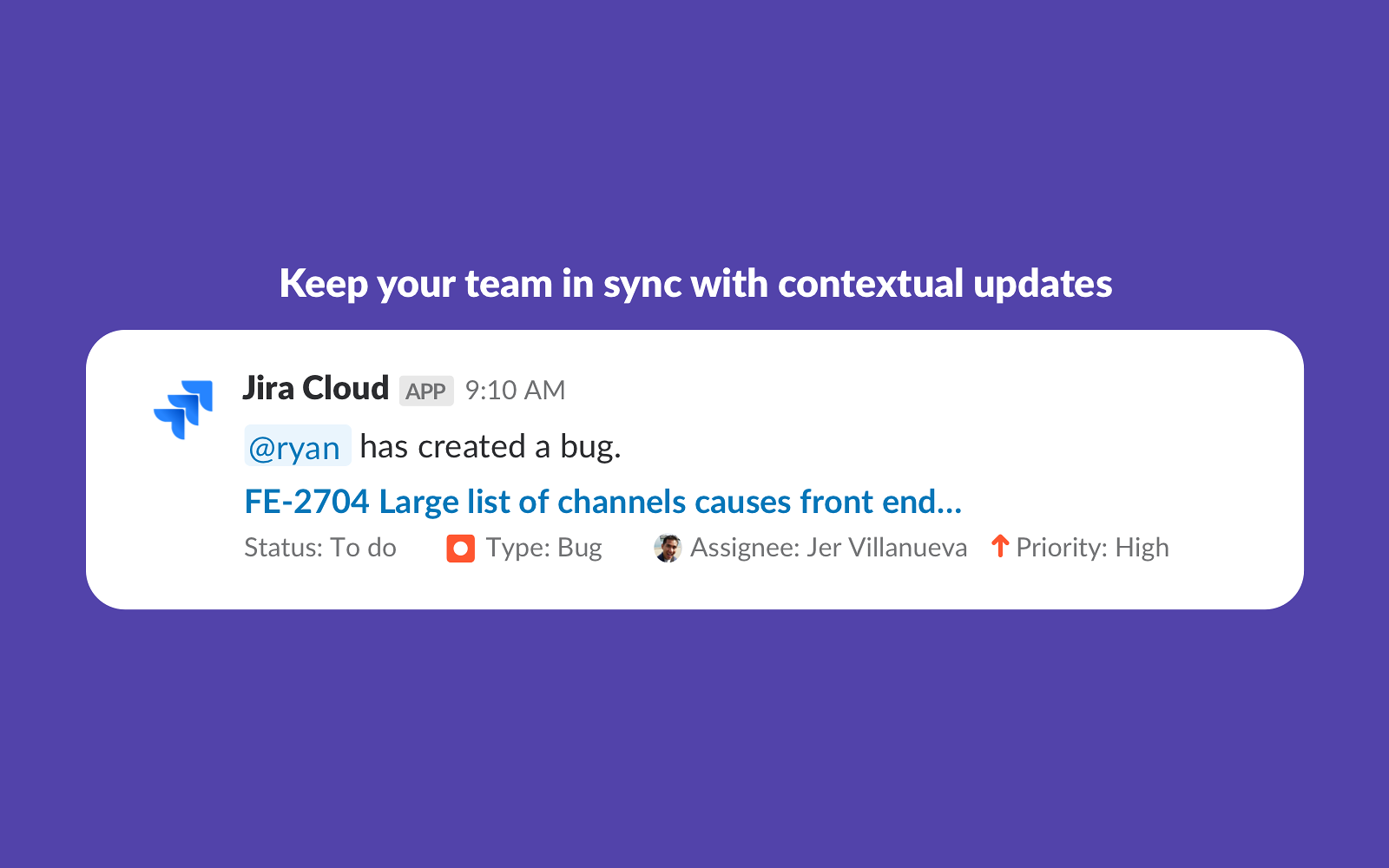Click the Priority: High label text
The image size is (1389, 868).
(1092, 548)
